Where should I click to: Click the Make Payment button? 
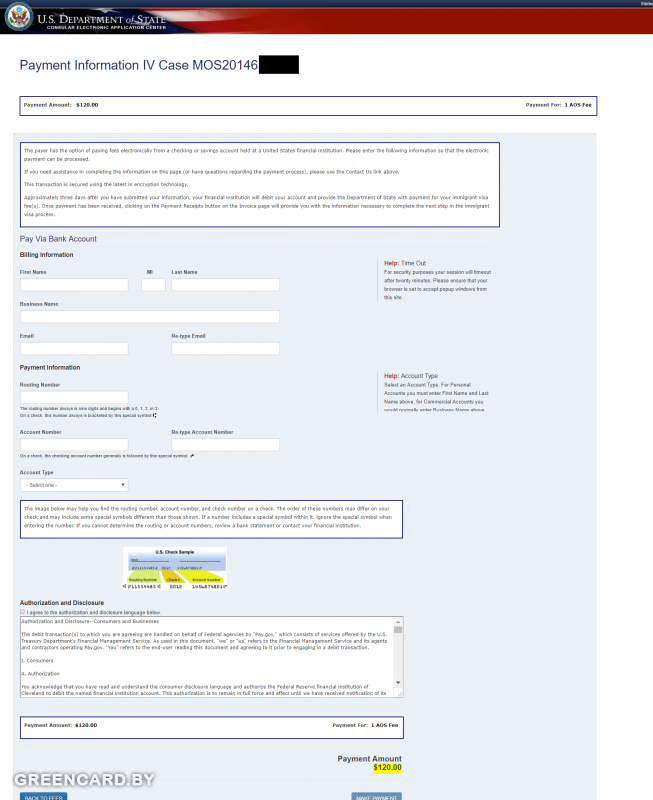(376, 797)
